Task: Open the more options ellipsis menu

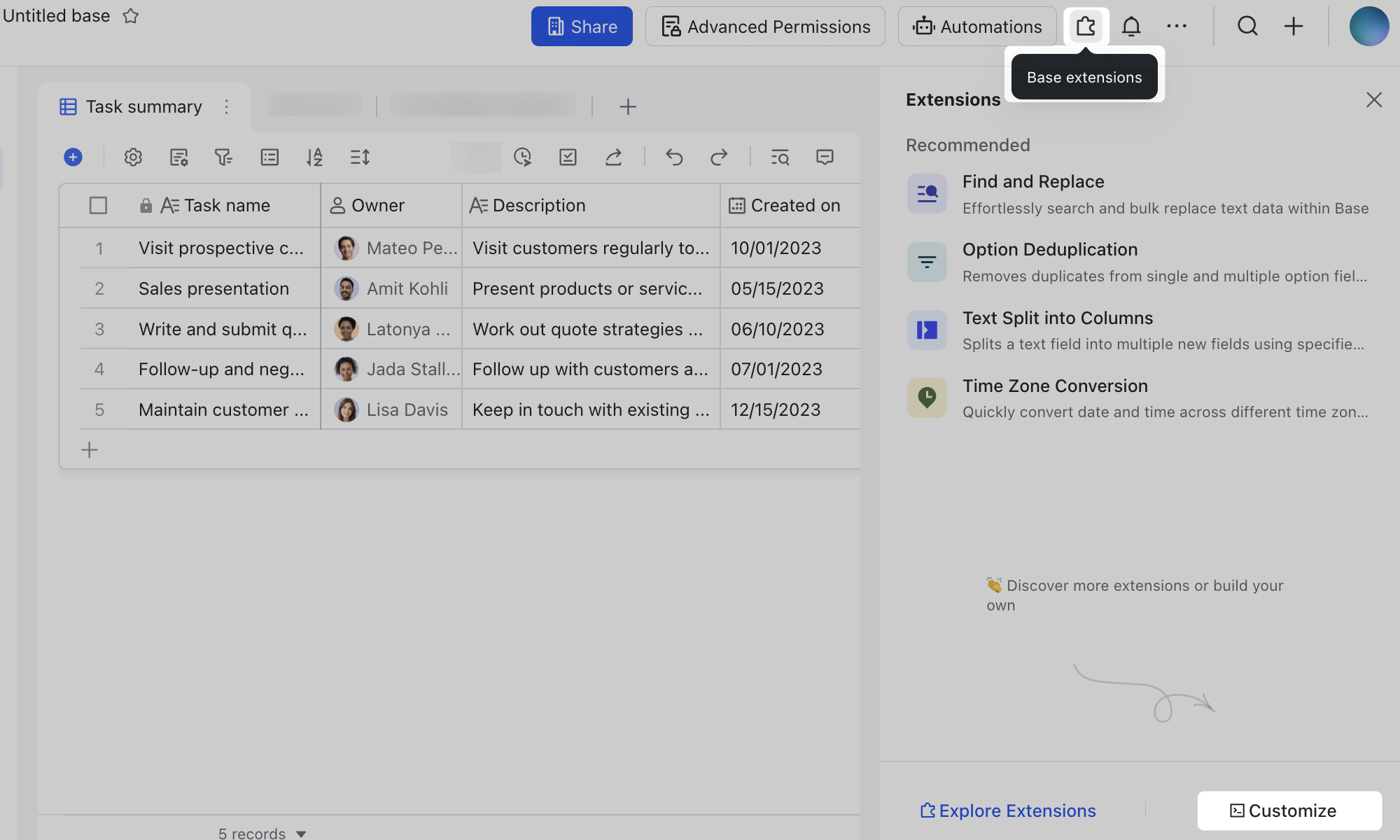Action: click(x=1177, y=26)
